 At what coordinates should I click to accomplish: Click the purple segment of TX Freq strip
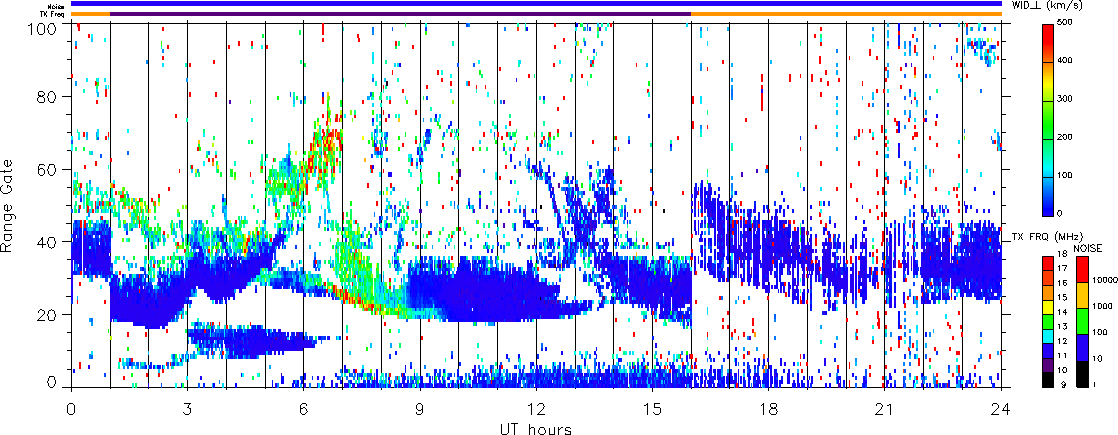pyautogui.click(x=401, y=14)
